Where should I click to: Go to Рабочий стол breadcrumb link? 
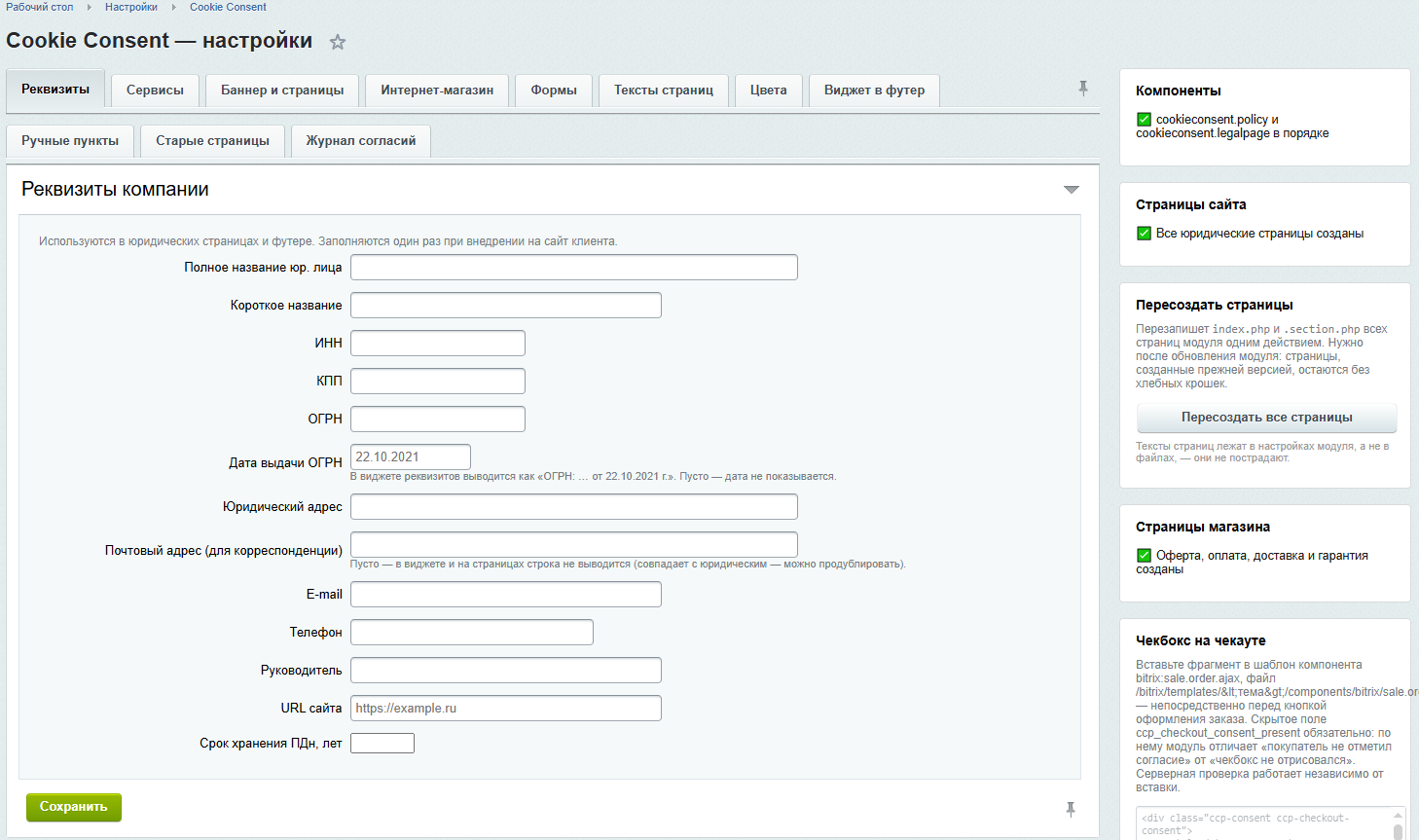(40, 7)
